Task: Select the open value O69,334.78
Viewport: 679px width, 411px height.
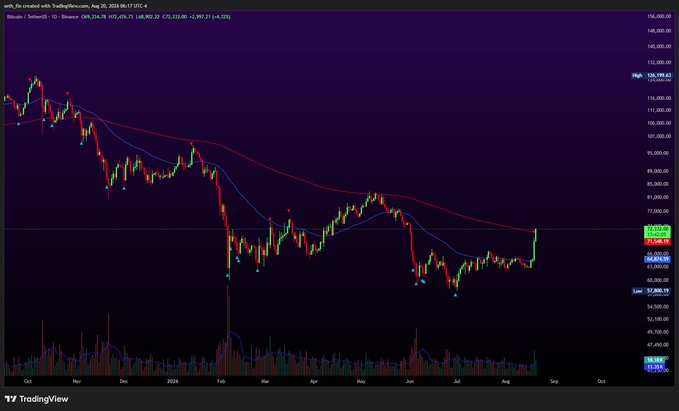Action: click(94, 17)
